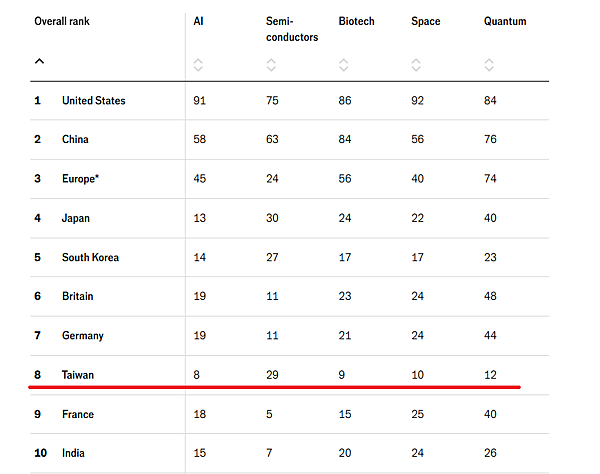
Task: Click on China in the ranking
Action: [76, 140]
